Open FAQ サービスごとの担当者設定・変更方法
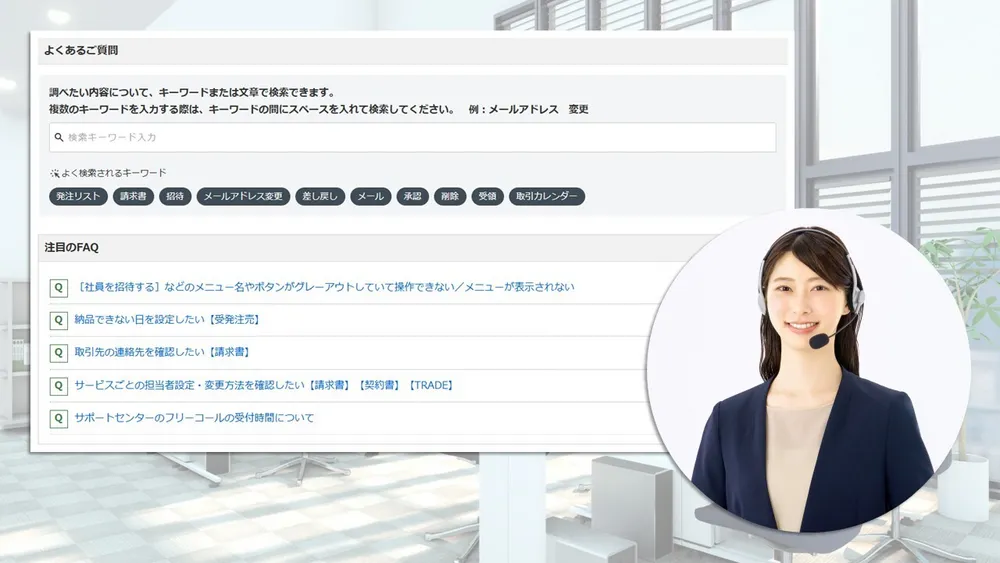The height and width of the screenshot is (563, 1000). 265,385
